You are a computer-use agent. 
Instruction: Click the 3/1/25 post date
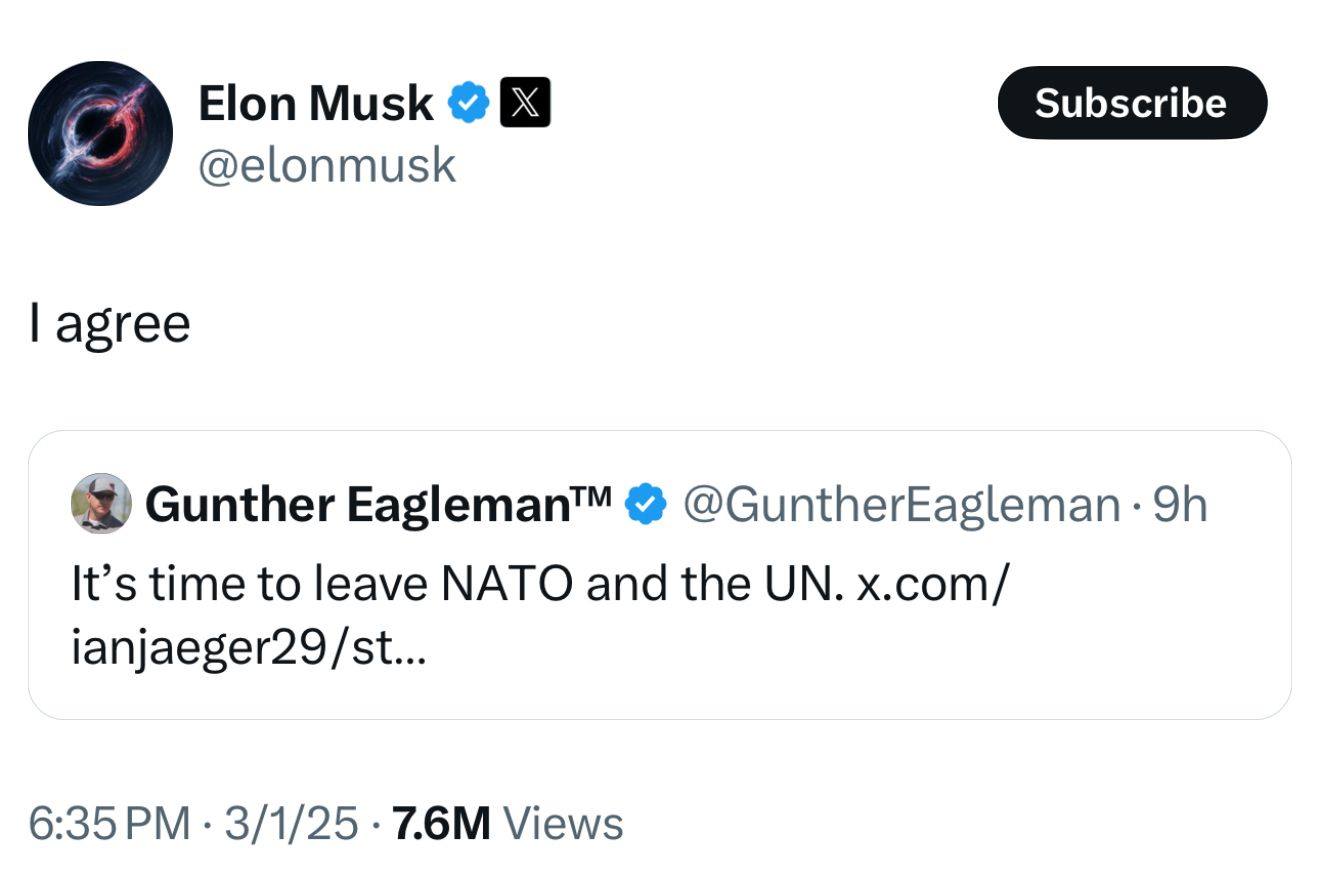click(290, 823)
